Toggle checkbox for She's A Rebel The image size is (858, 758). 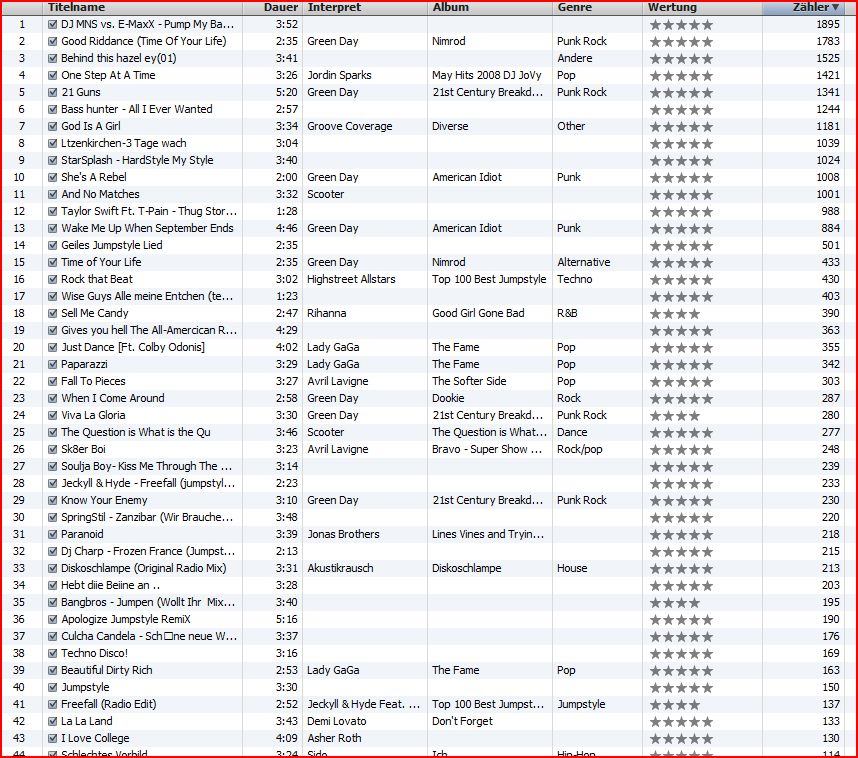(53, 177)
